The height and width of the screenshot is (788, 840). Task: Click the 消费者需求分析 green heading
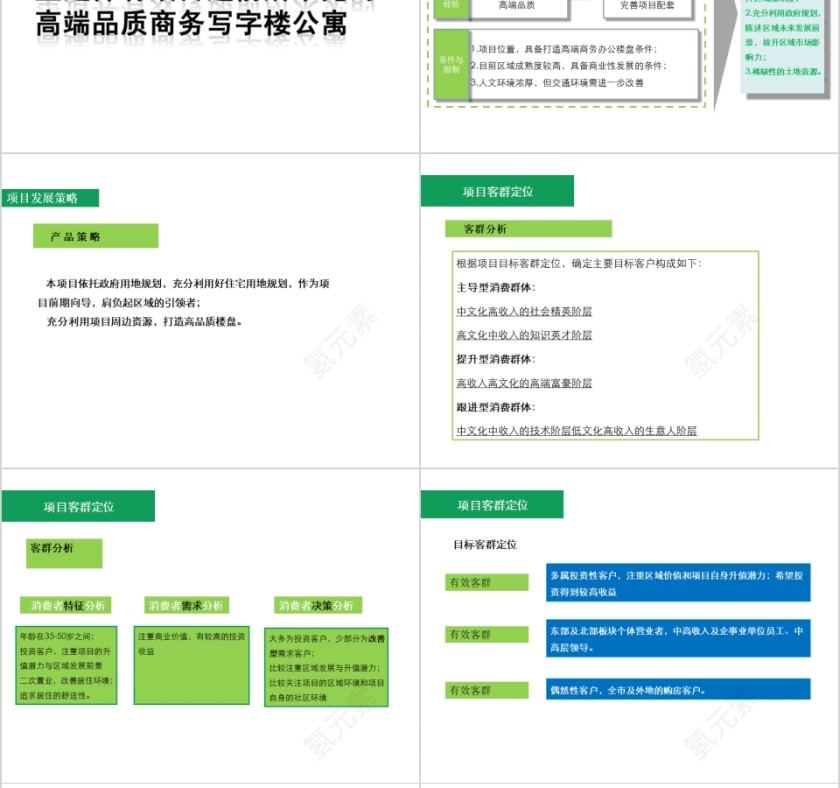click(x=185, y=605)
